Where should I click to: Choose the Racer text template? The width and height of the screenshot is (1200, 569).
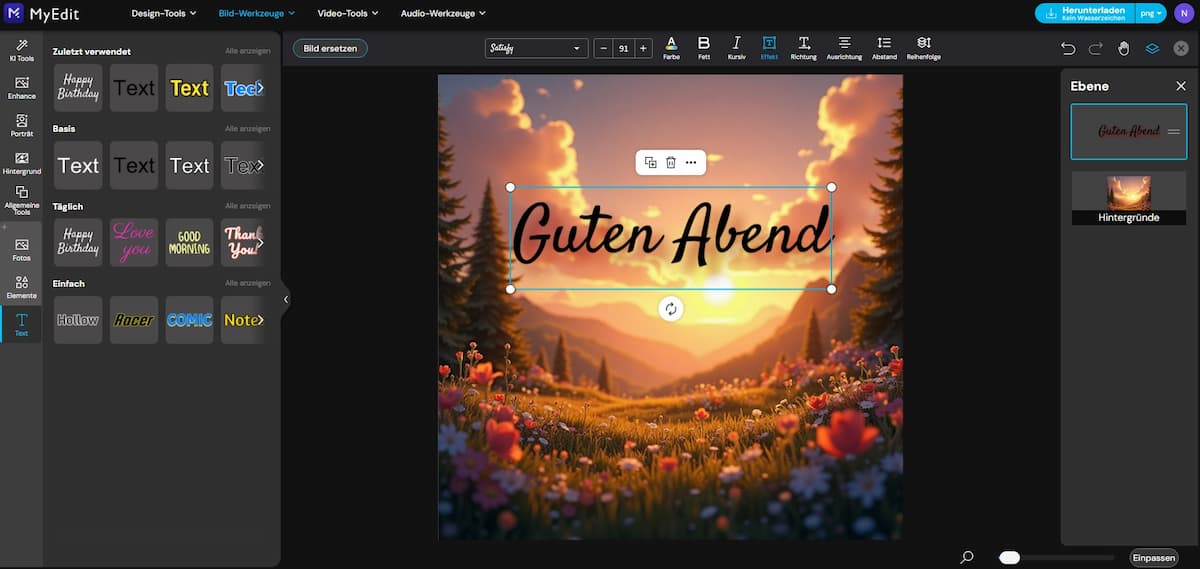[x=134, y=320]
